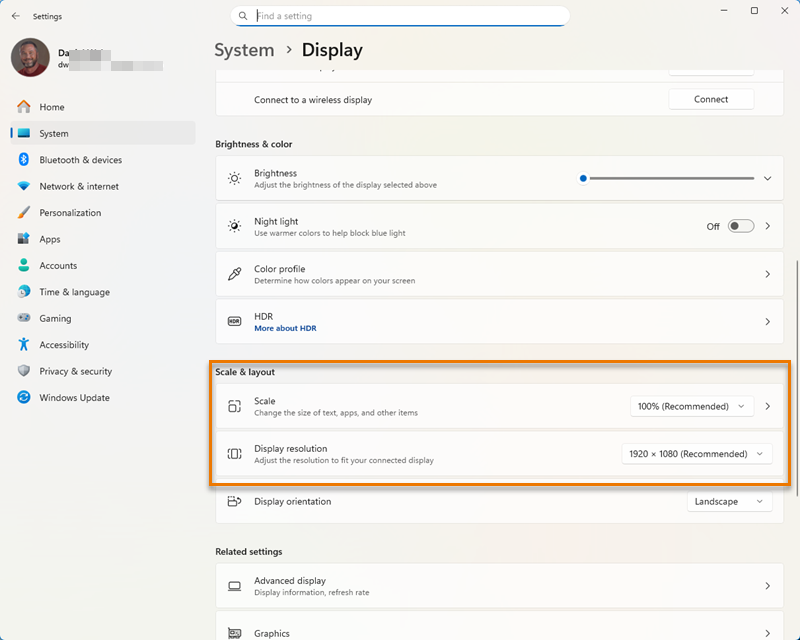
Task: Open Color profile page chevron
Action: (x=768, y=274)
